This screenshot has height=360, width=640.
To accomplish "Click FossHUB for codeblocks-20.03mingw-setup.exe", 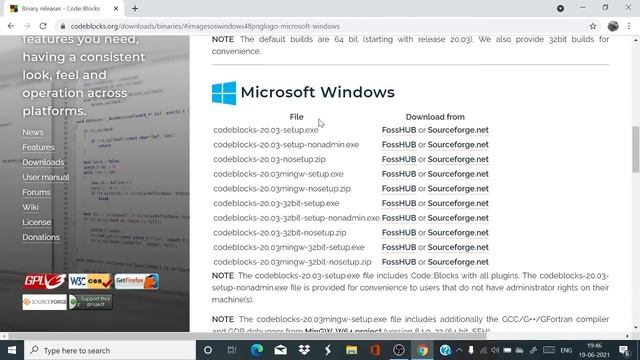I will [399, 174].
